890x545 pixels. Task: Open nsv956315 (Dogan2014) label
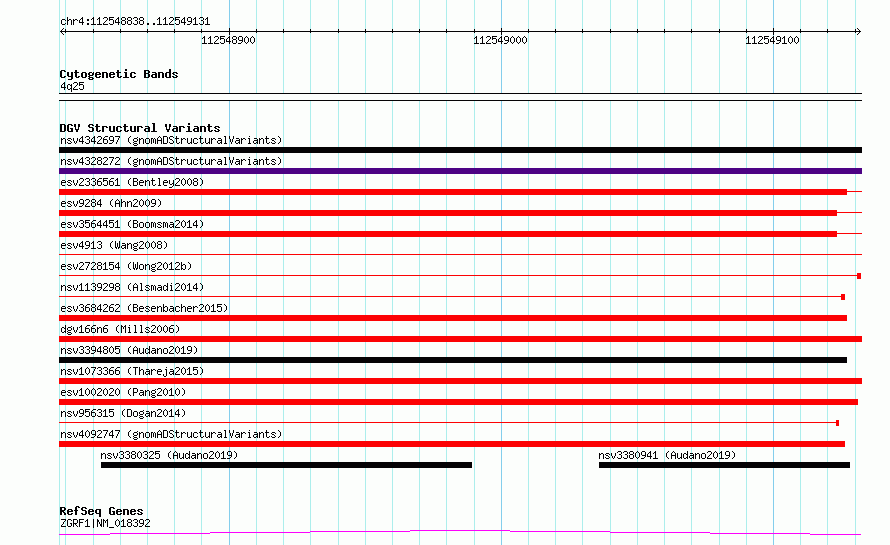tap(123, 413)
